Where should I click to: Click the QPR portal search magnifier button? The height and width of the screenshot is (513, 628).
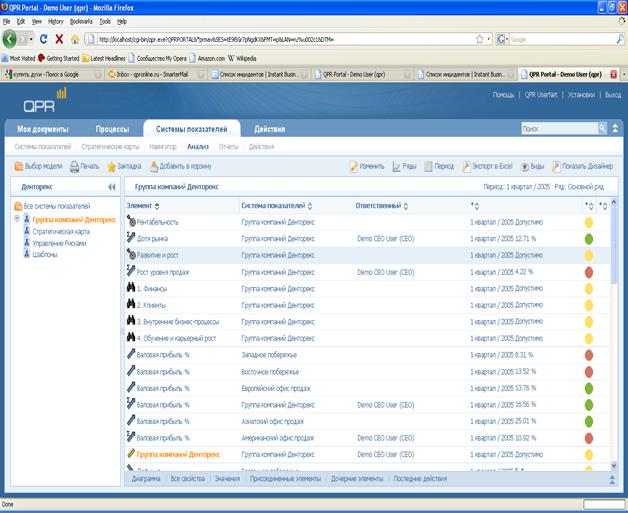click(x=602, y=128)
